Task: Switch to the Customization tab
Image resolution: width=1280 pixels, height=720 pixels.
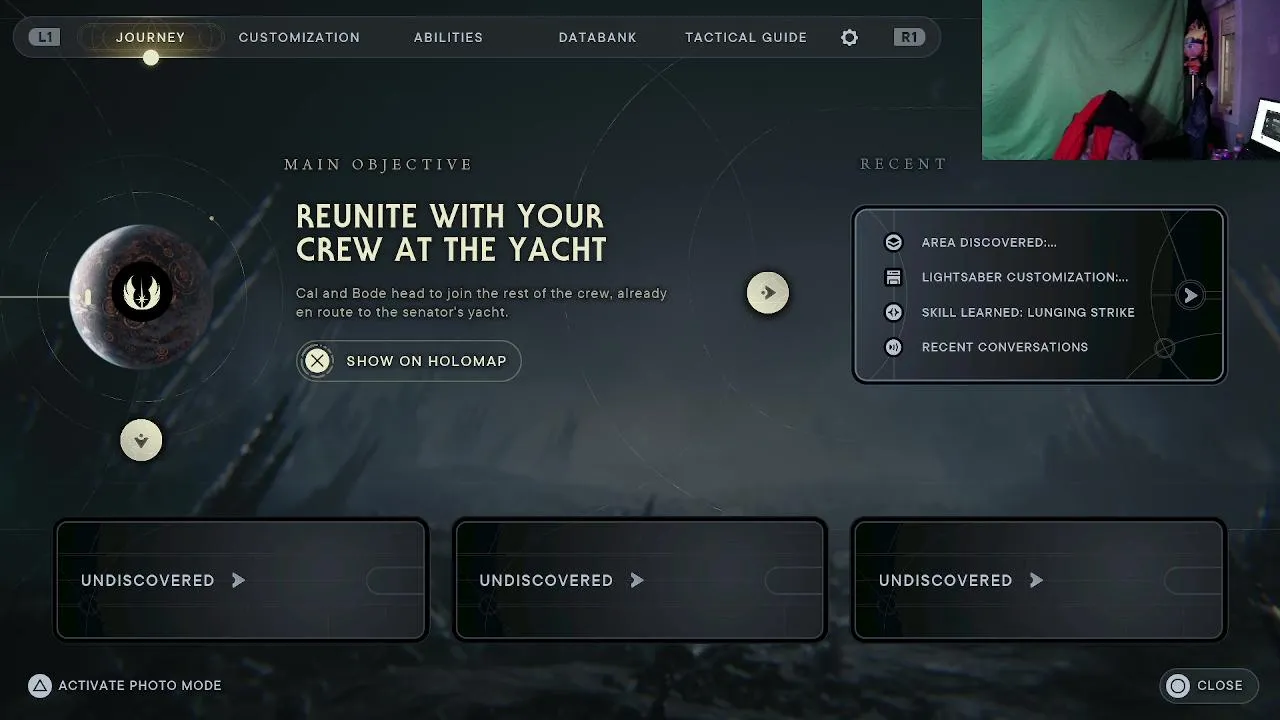Action: pos(299,37)
